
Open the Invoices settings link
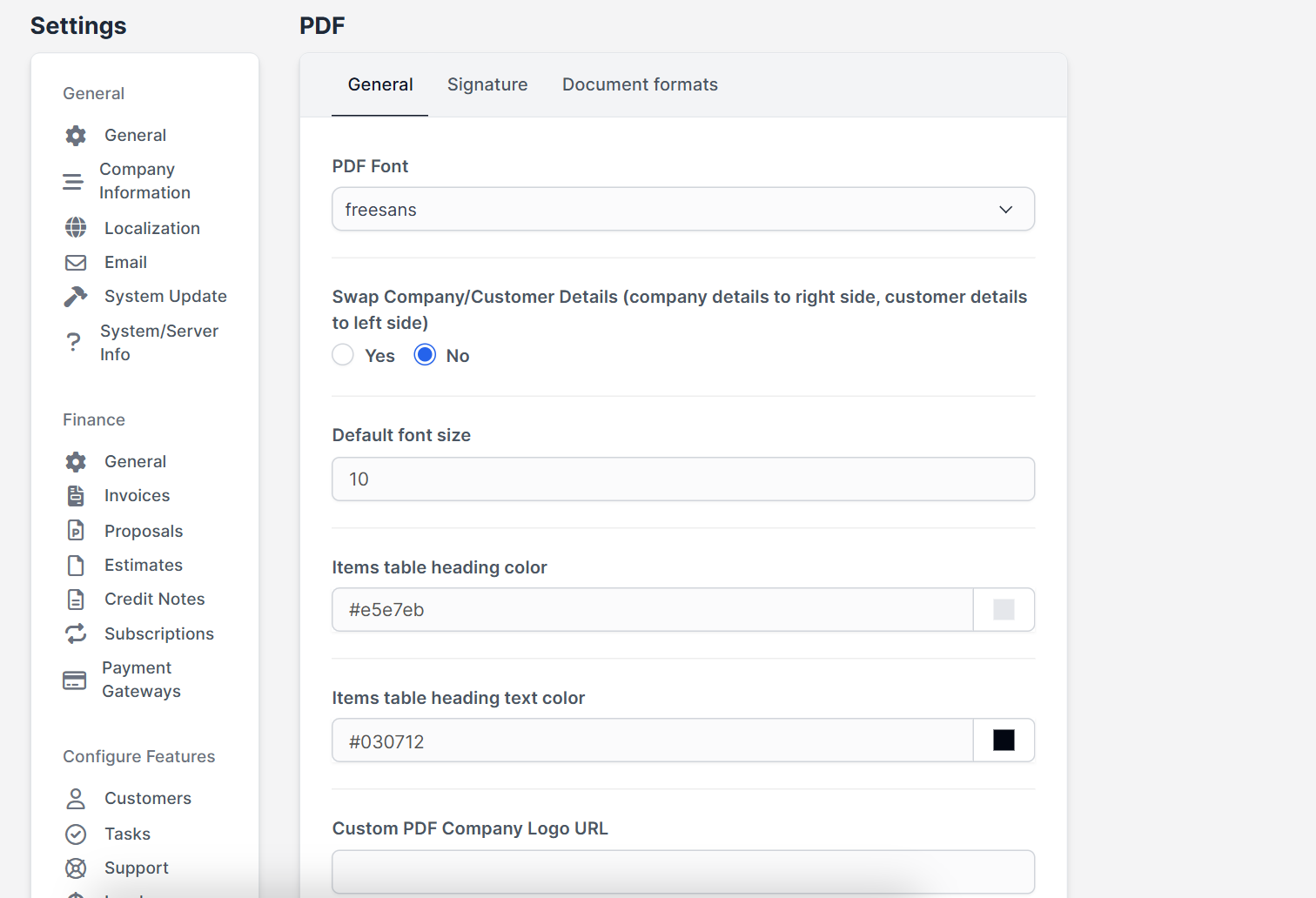pyautogui.click(x=138, y=496)
